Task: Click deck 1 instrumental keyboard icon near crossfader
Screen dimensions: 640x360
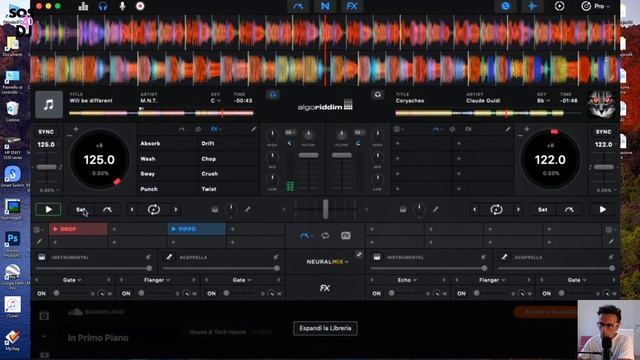Action: 215,209
